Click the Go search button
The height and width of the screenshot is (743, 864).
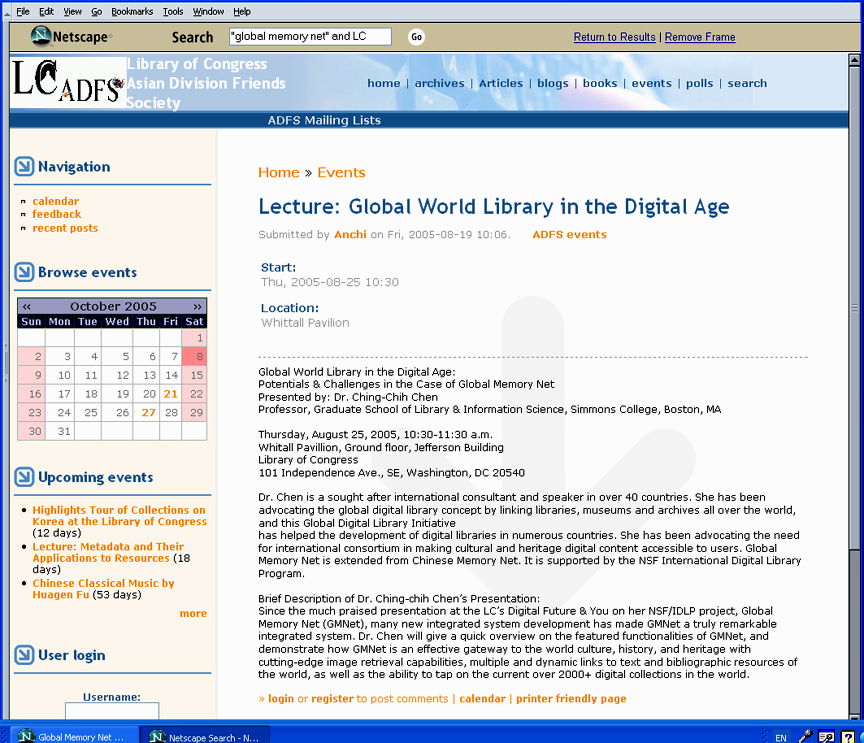coord(417,37)
